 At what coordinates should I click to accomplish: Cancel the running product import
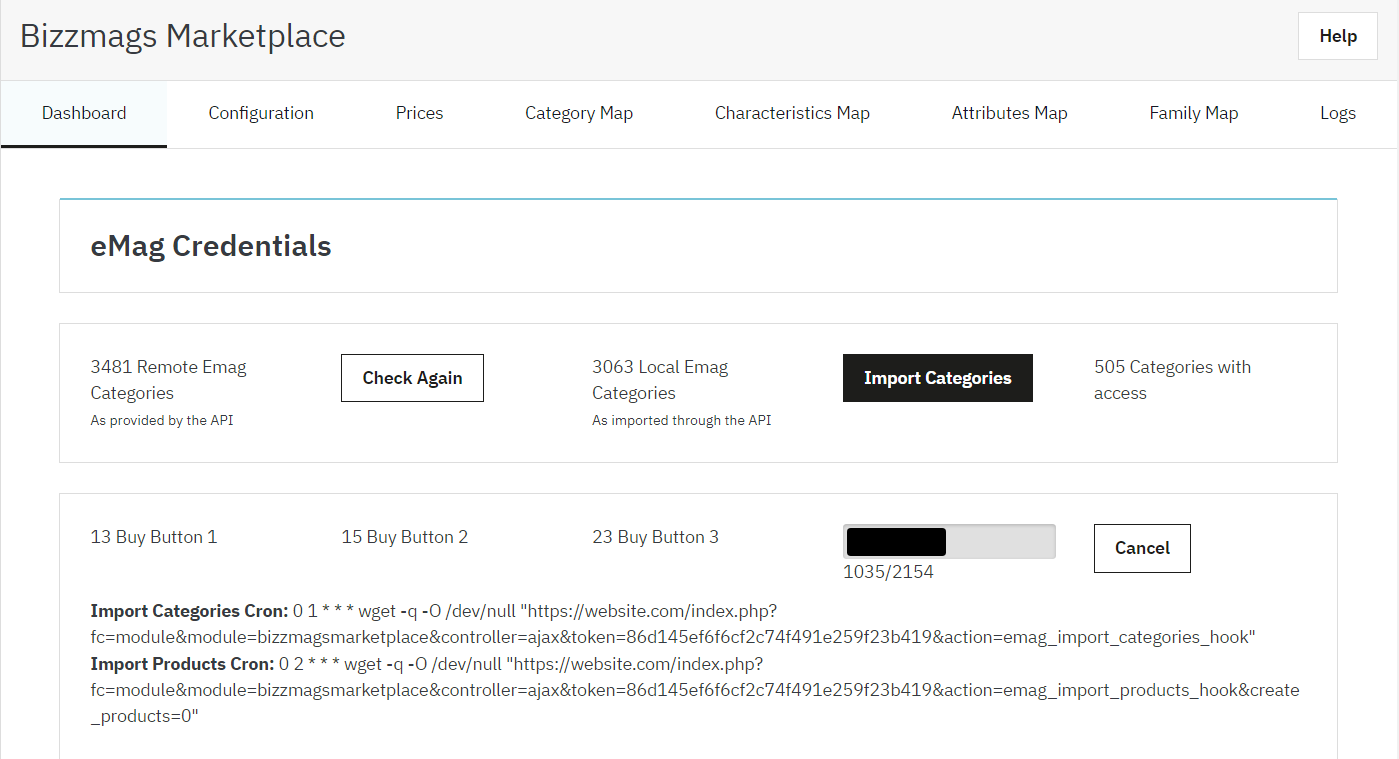point(1142,548)
